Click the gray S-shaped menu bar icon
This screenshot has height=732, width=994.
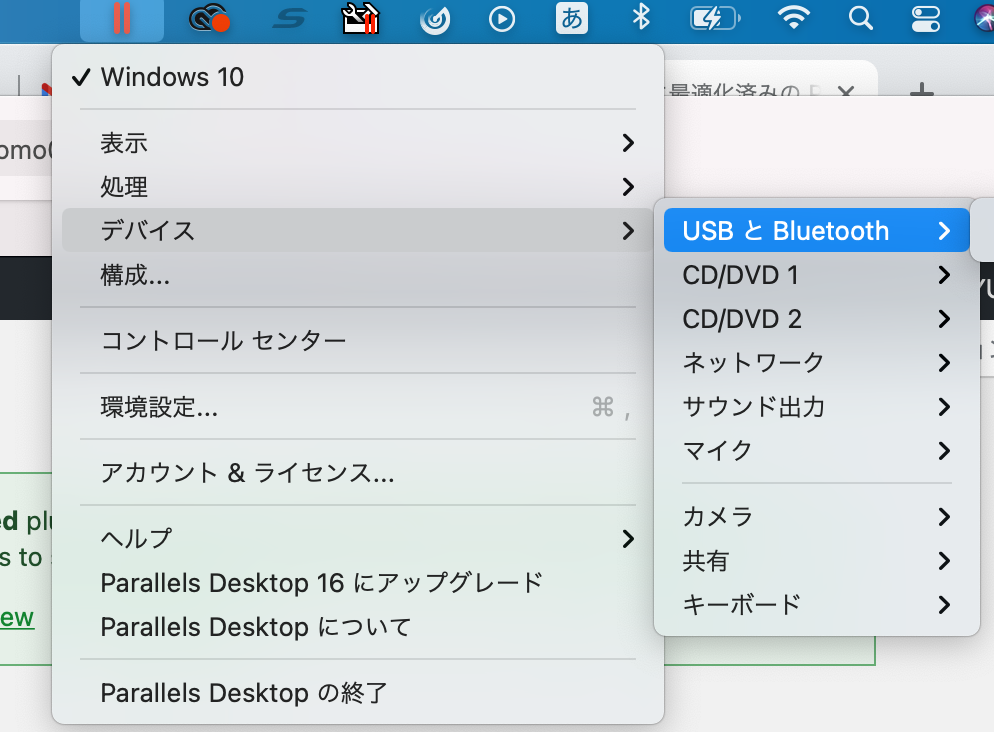290,19
